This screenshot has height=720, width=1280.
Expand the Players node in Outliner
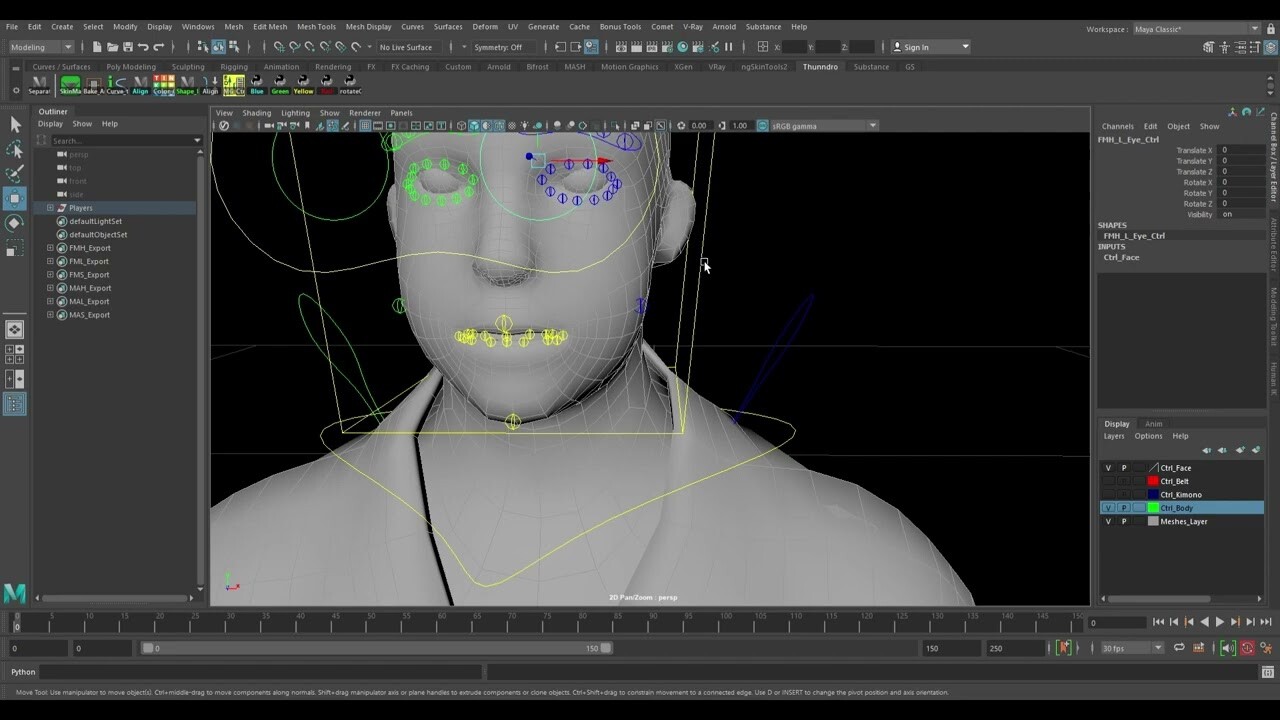[x=50, y=208]
